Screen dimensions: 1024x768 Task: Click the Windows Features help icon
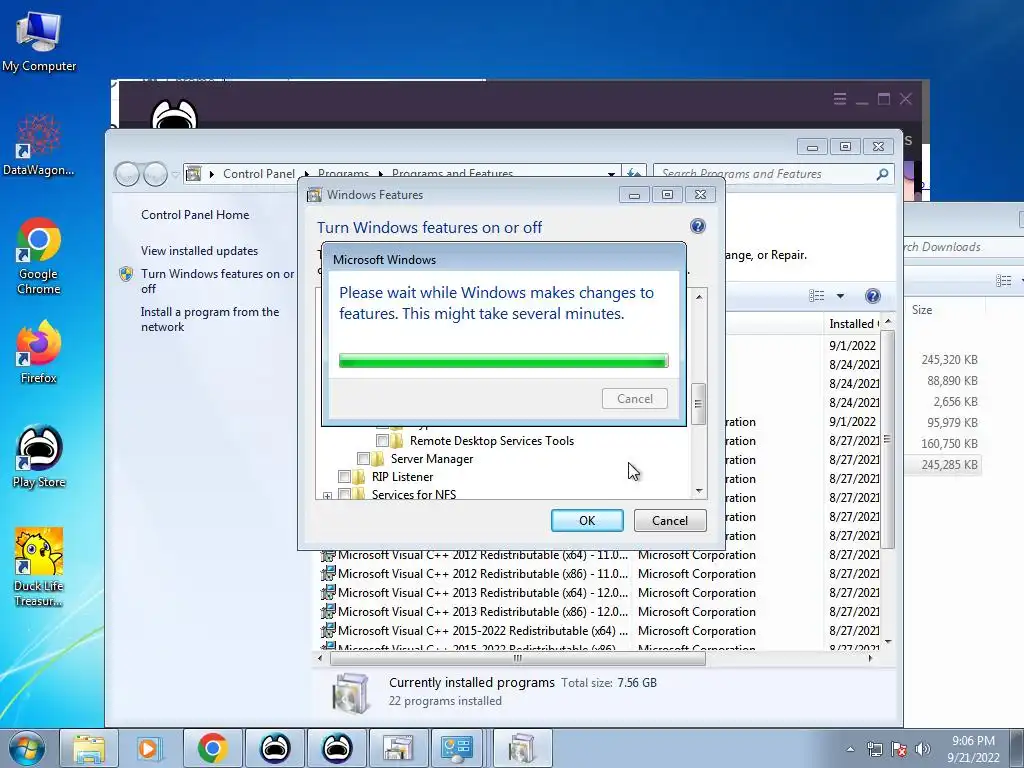[x=697, y=226]
